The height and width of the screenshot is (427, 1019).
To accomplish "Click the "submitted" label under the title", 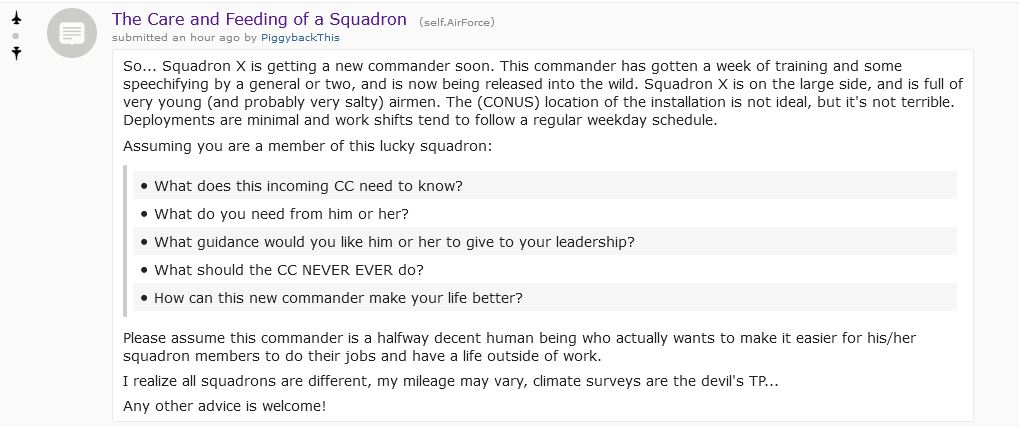I will coord(140,38).
